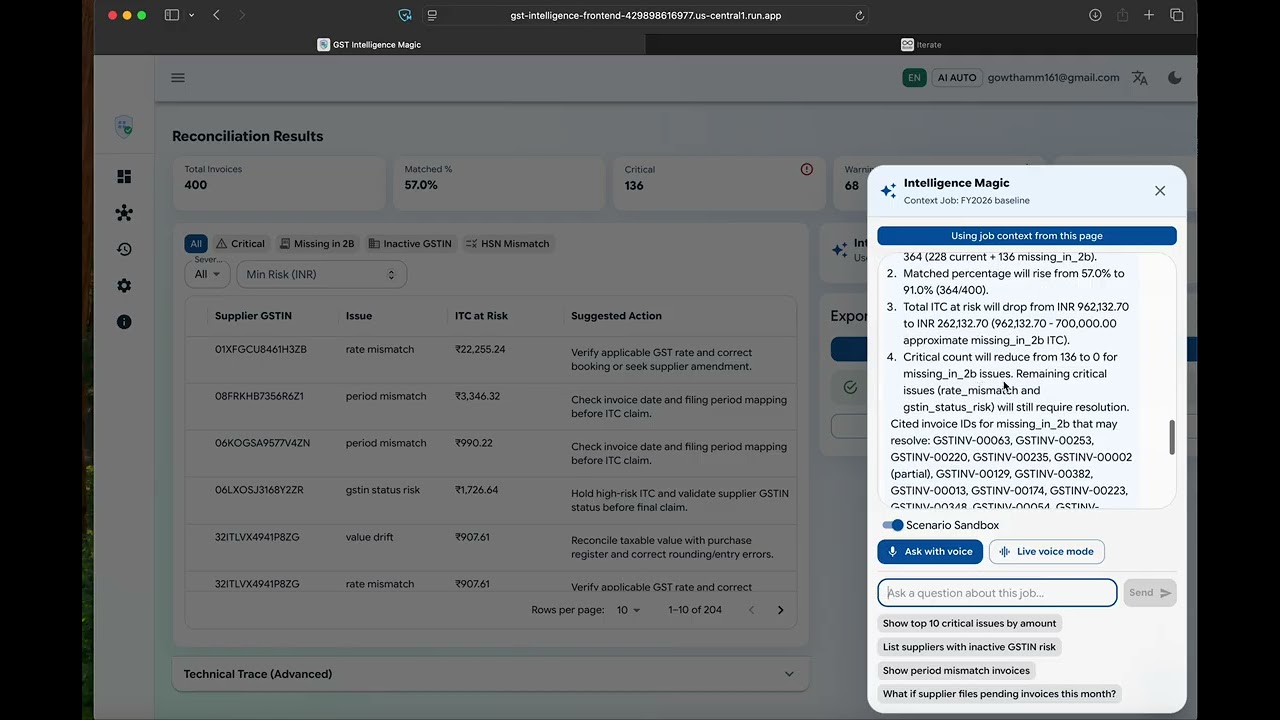Click the translate language icon

click(1140, 78)
